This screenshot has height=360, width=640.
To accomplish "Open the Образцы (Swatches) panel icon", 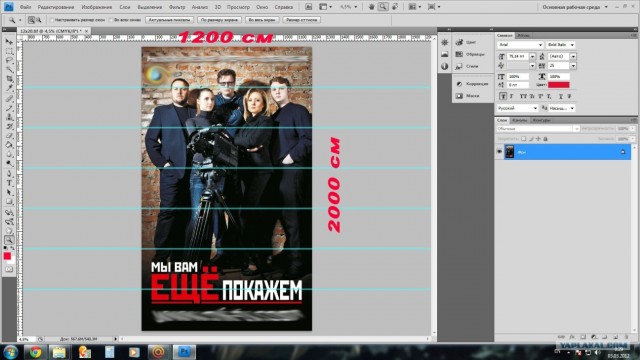I will coord(459,54).
